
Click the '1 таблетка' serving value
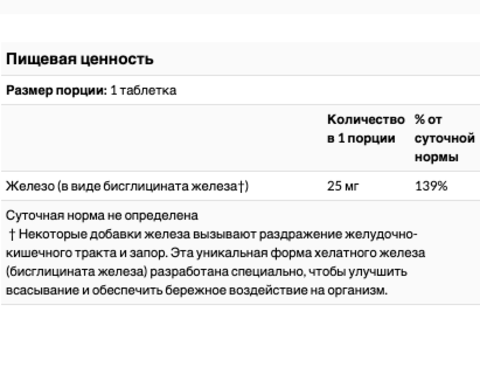point(143,90)
